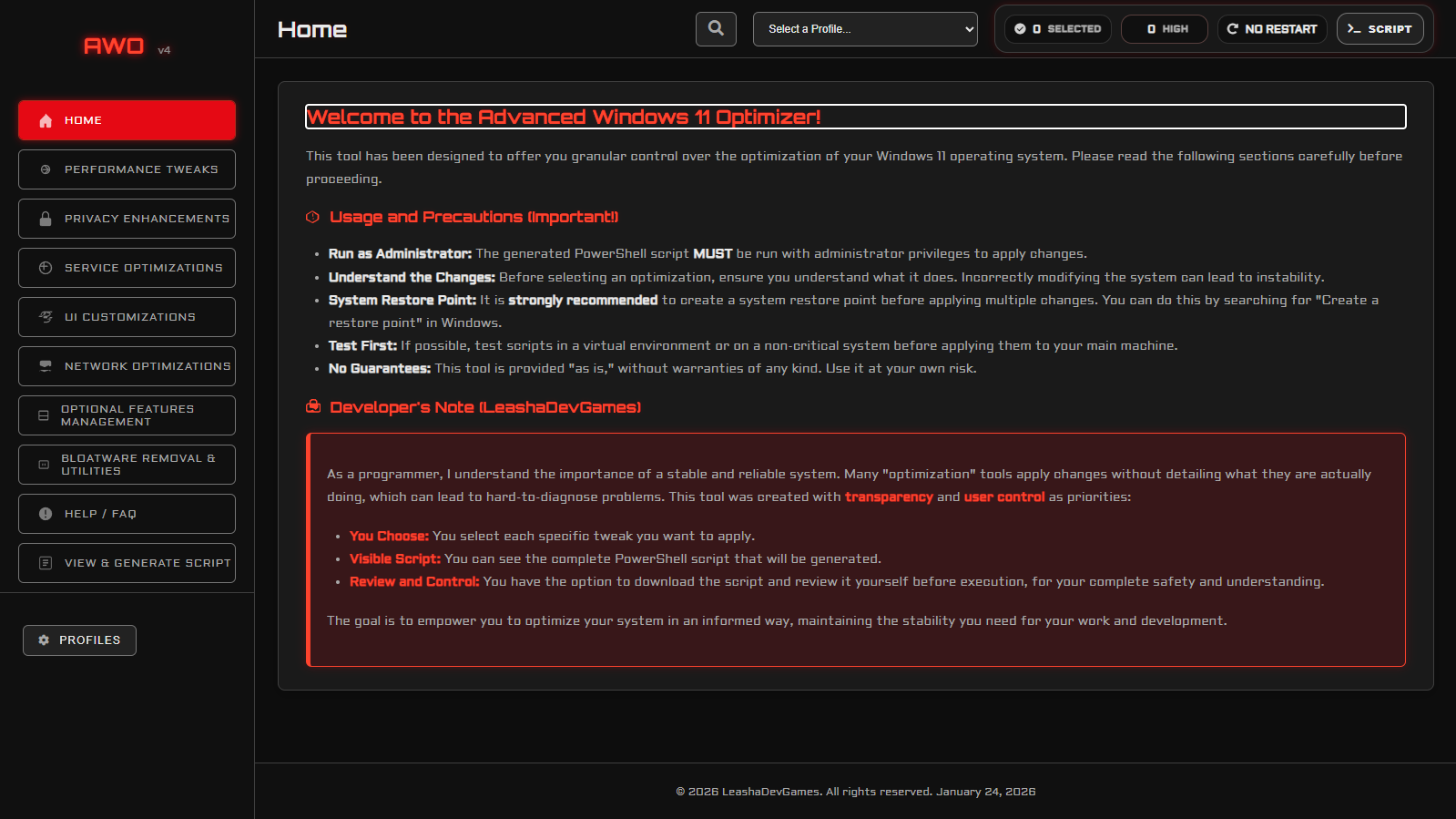The width and height of the screenshot is (1456, 819).
Task: Click the Help / FAQ exclamation icon
Action: 46,514
